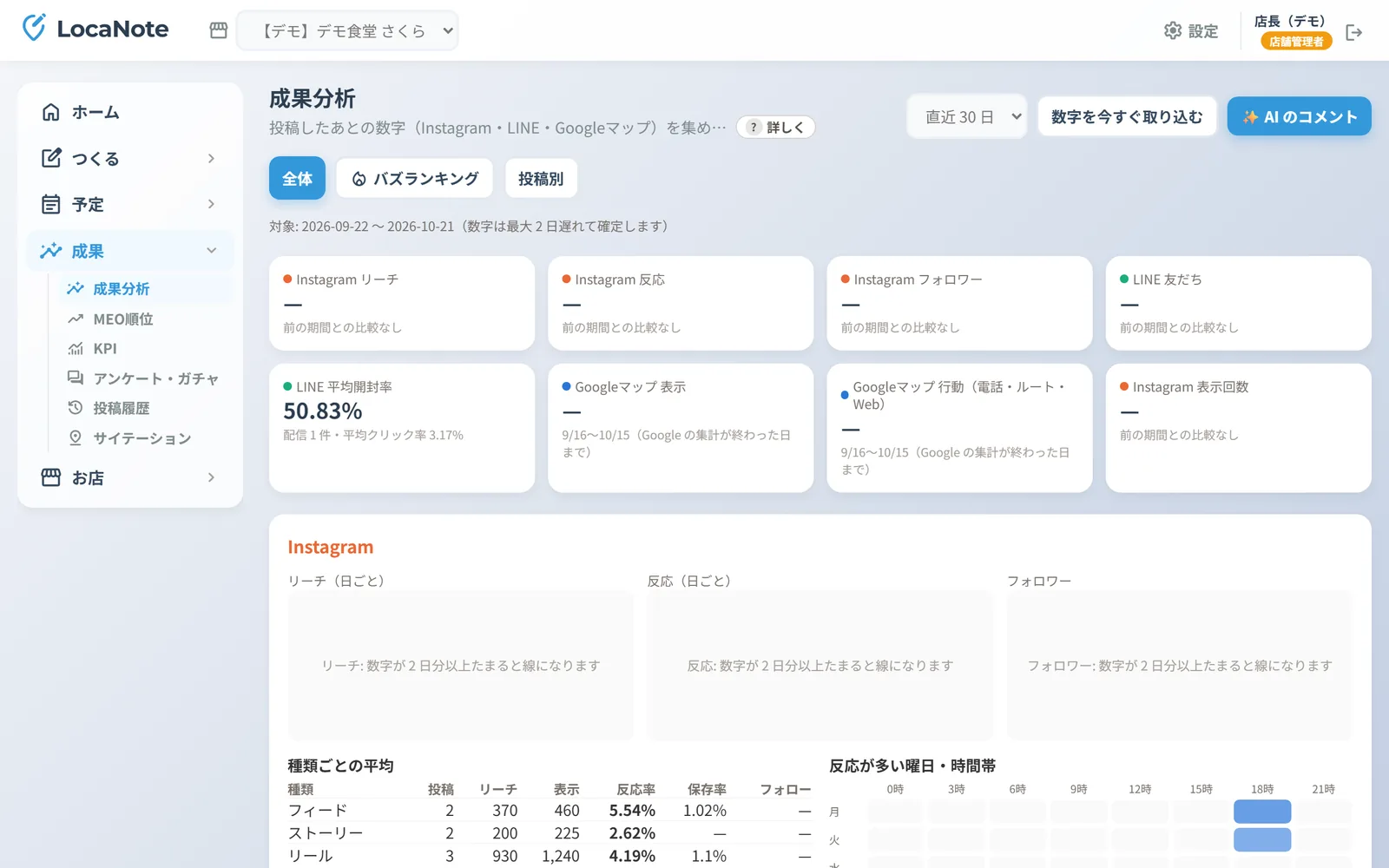Select the 全体 tab

tap(297, 178)
